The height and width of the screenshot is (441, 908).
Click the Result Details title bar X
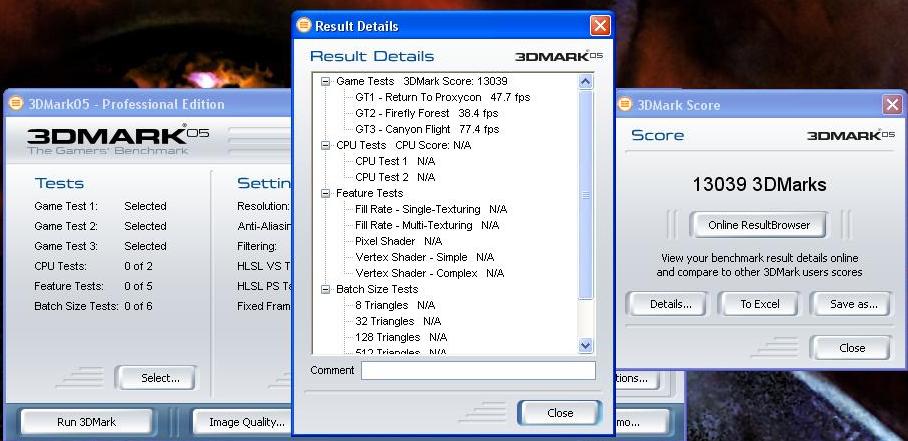[x=600, y=25]
